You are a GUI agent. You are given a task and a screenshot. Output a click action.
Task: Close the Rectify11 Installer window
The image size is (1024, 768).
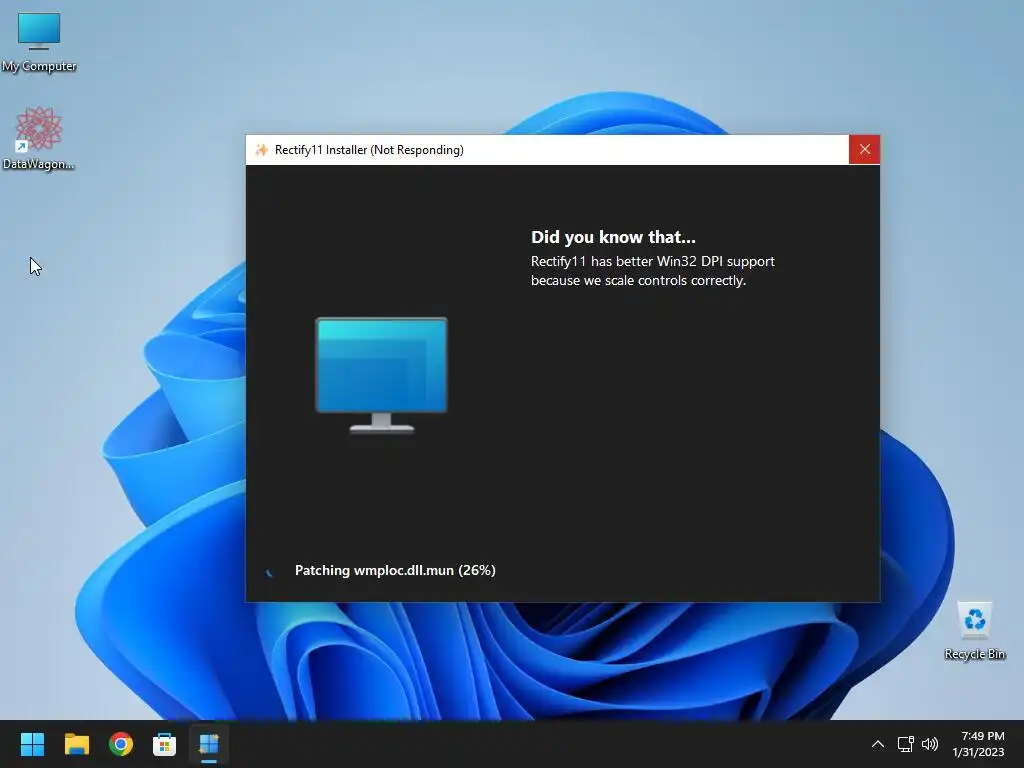[x=865, y=150]
